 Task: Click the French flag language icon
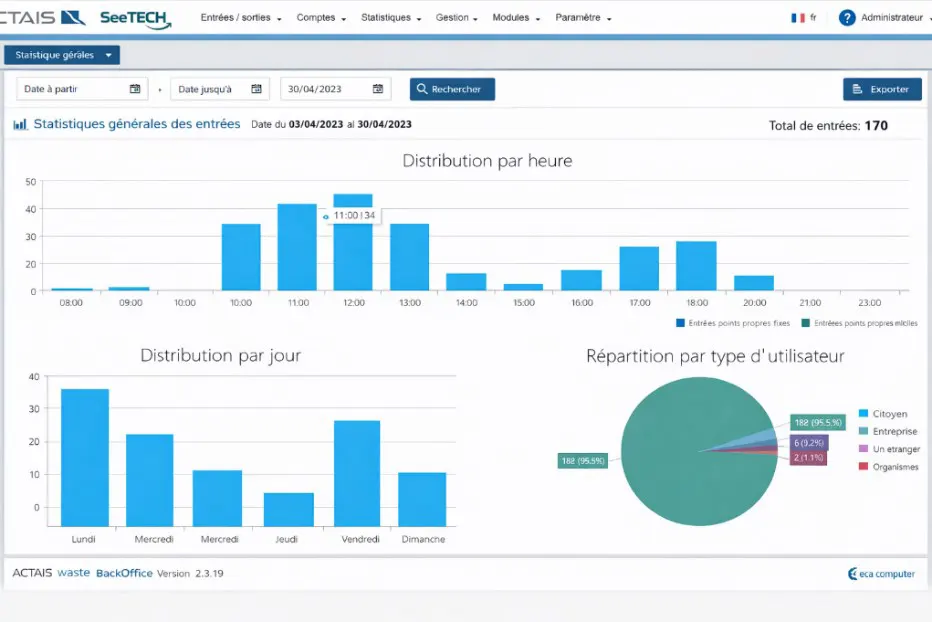[798, 18]
